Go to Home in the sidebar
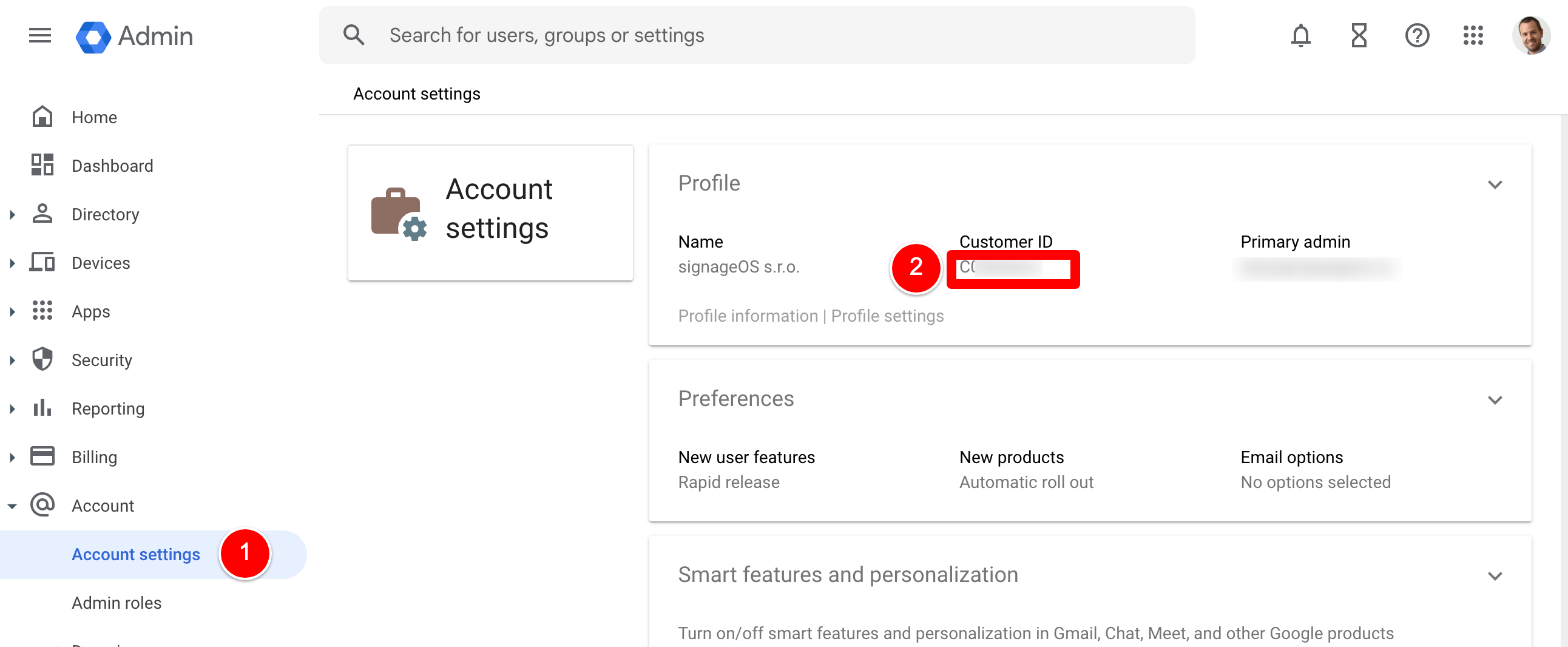Viewport: 1568px width, 647px height. click(93, 117)
